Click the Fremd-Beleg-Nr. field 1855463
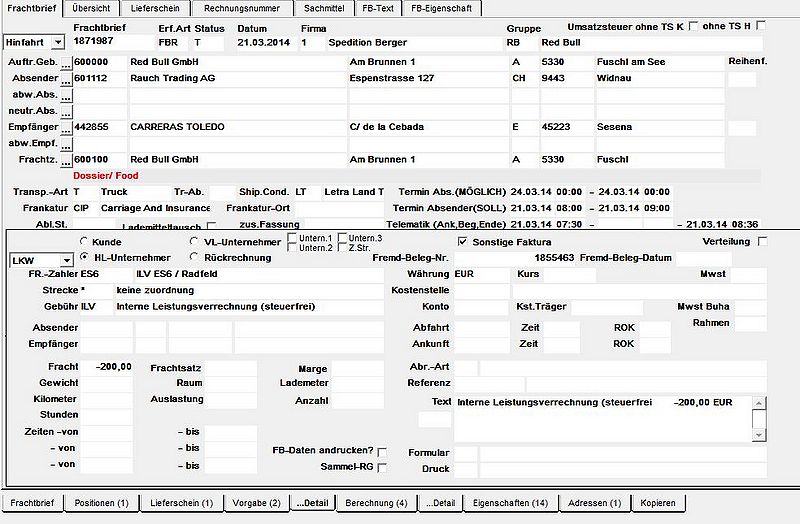800x524 pixels. (x=515, y=258)
